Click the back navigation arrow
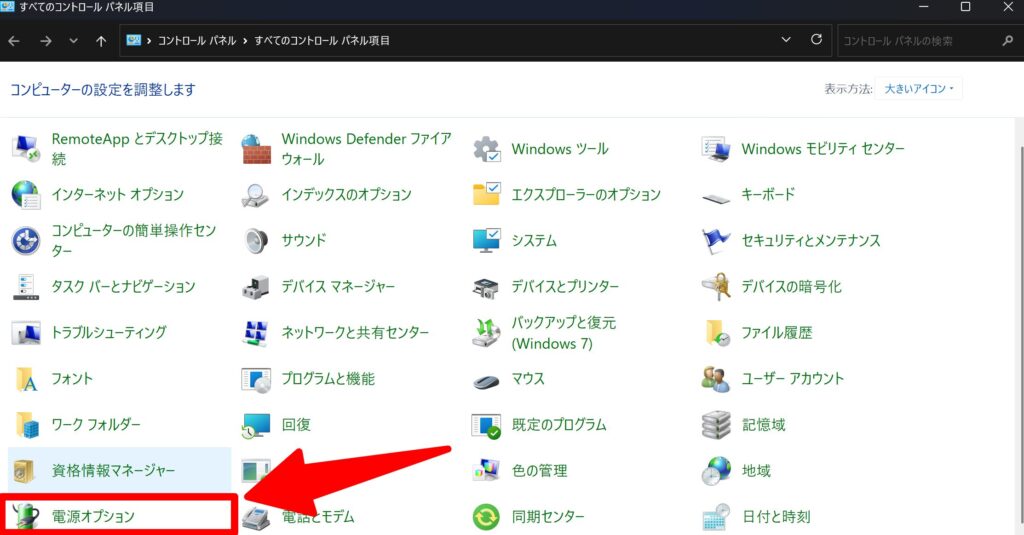 click(14, 41)
